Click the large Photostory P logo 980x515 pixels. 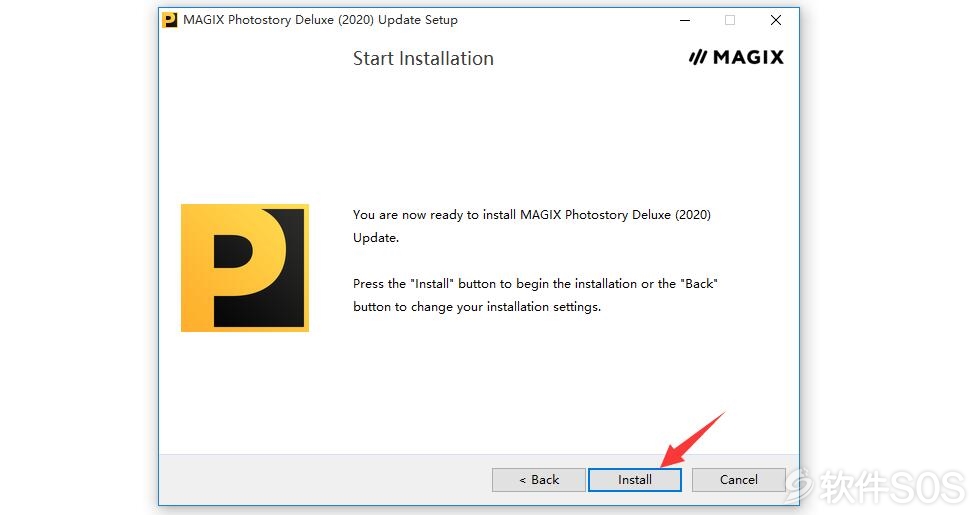pos(245,268)
